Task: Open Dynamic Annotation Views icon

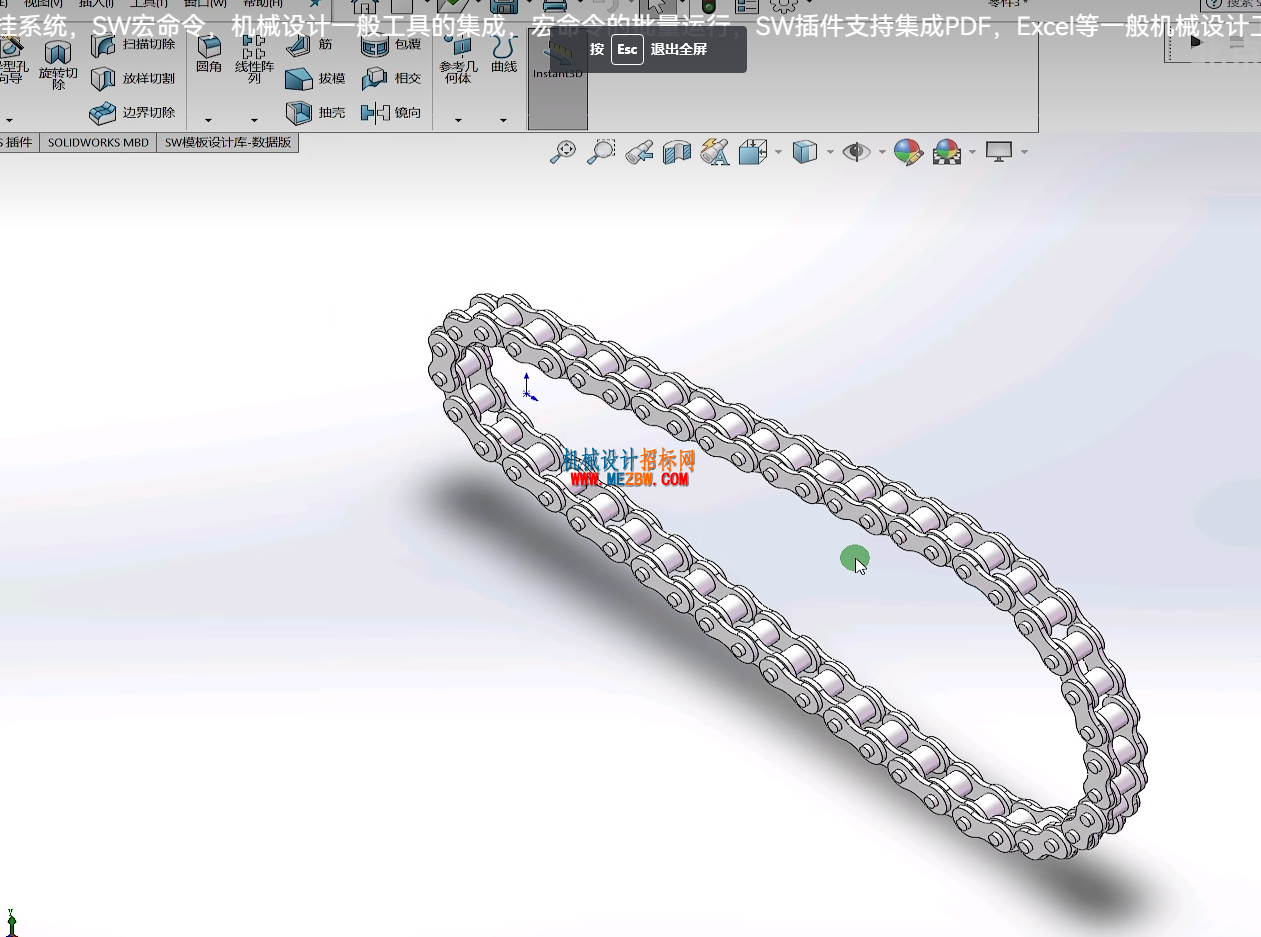Action: tap(715, 152)
